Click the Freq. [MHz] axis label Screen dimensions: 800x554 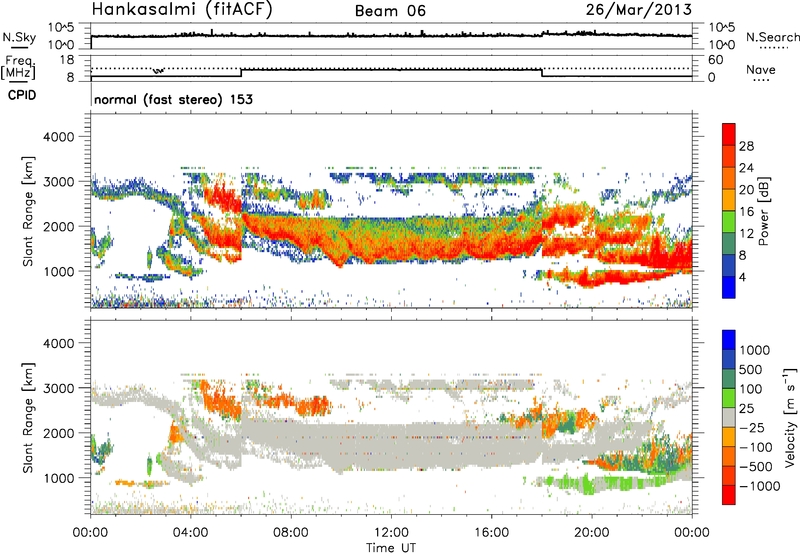18,68
